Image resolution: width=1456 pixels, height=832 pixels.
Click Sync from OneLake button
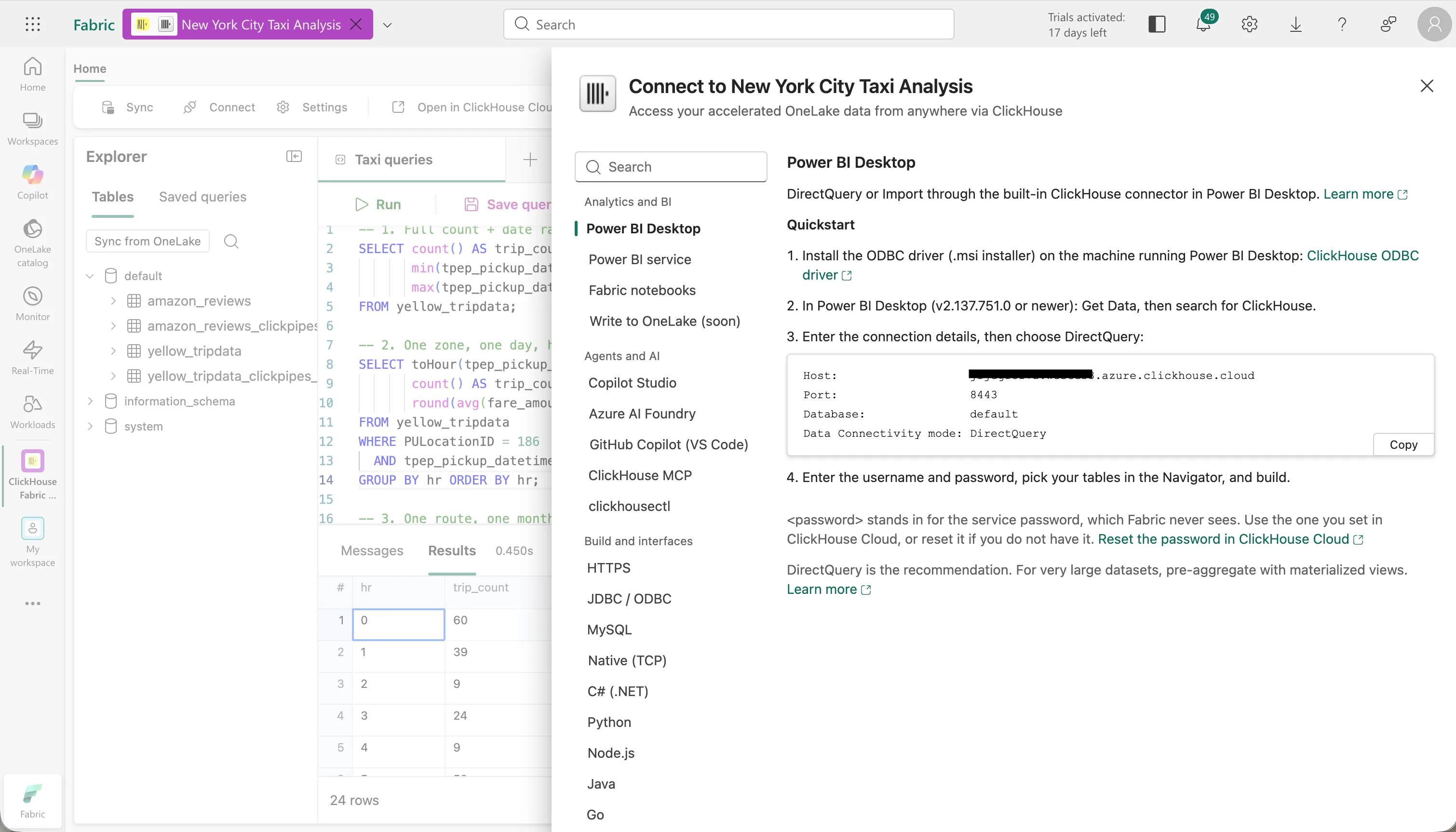coord(148,241)
